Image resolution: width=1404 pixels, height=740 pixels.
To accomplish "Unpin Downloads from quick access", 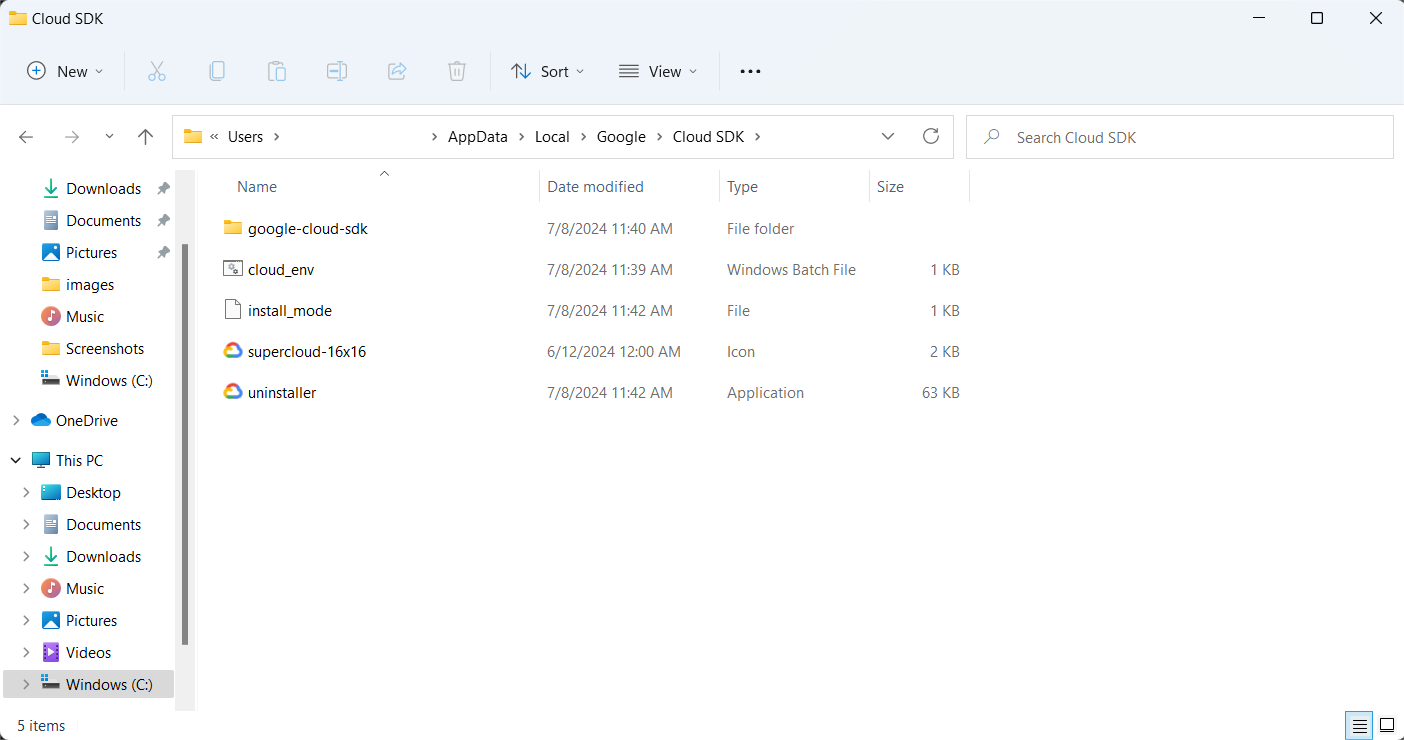I will point(163,188).
